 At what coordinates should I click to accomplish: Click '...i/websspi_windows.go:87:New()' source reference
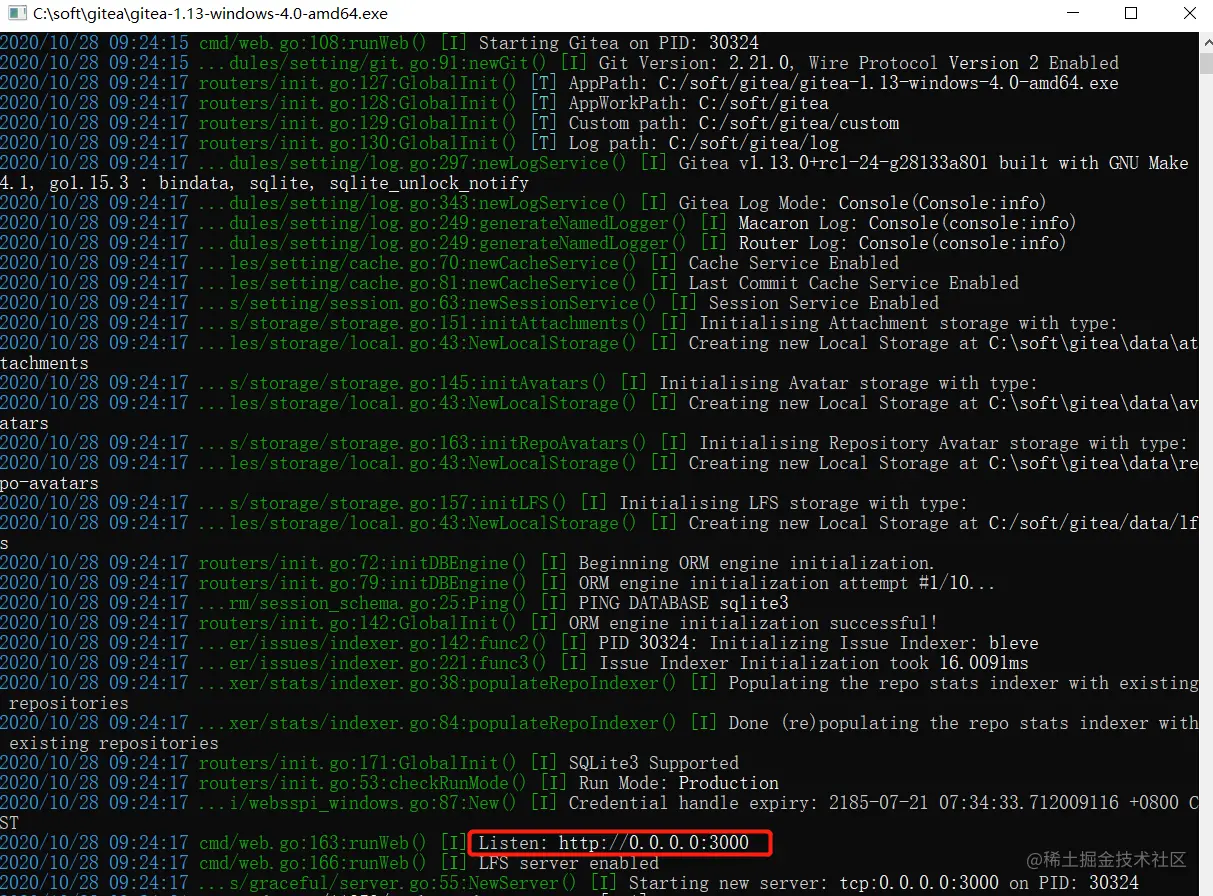[357, 803]
